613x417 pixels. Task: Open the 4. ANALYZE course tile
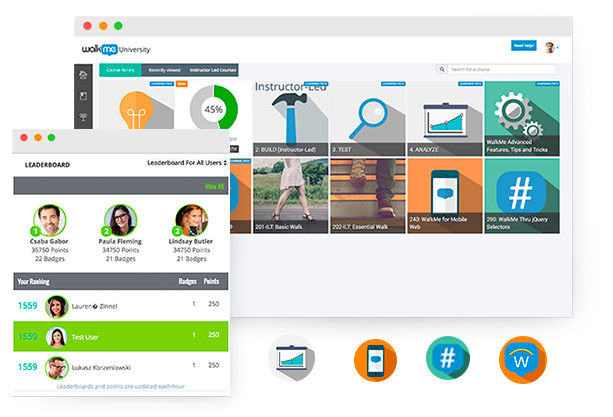click(x=445, y=119)
